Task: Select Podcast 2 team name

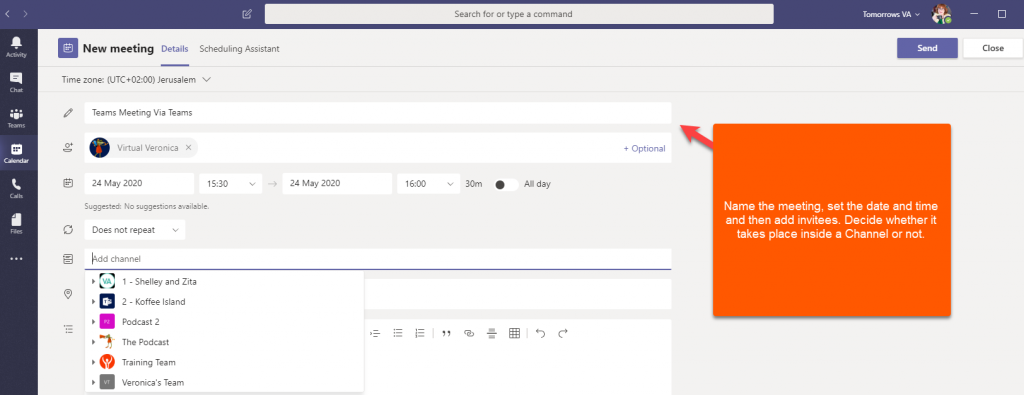Action: point(140,322)
